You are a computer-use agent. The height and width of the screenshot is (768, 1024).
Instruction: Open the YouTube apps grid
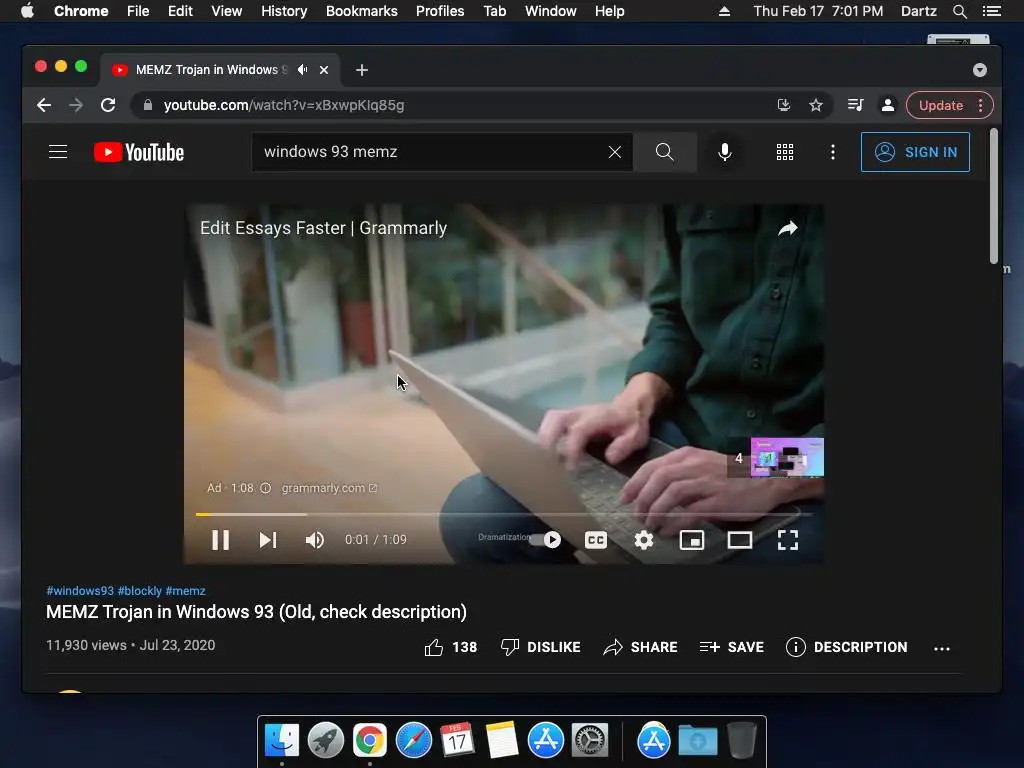[785, 152]
